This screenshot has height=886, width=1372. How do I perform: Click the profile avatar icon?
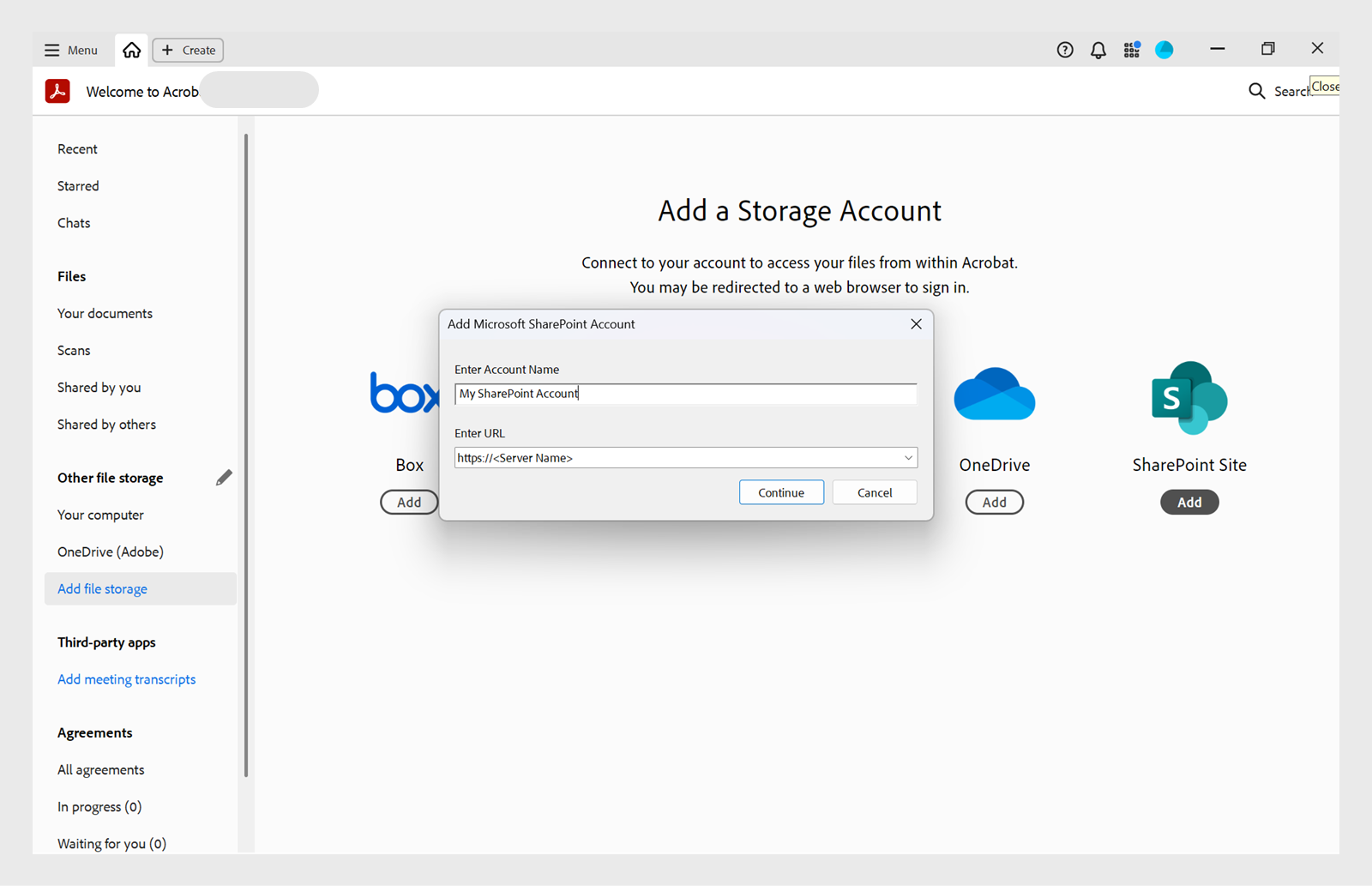pos(1164,50)
